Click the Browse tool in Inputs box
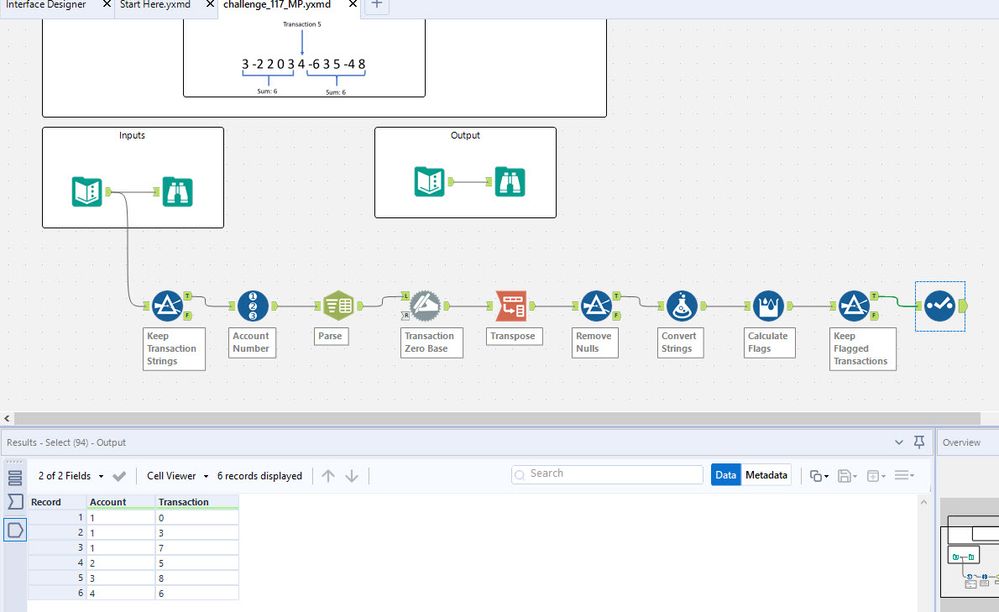This screenshot has width=999, height=612. pyautogui.click(x=177, y=192)
